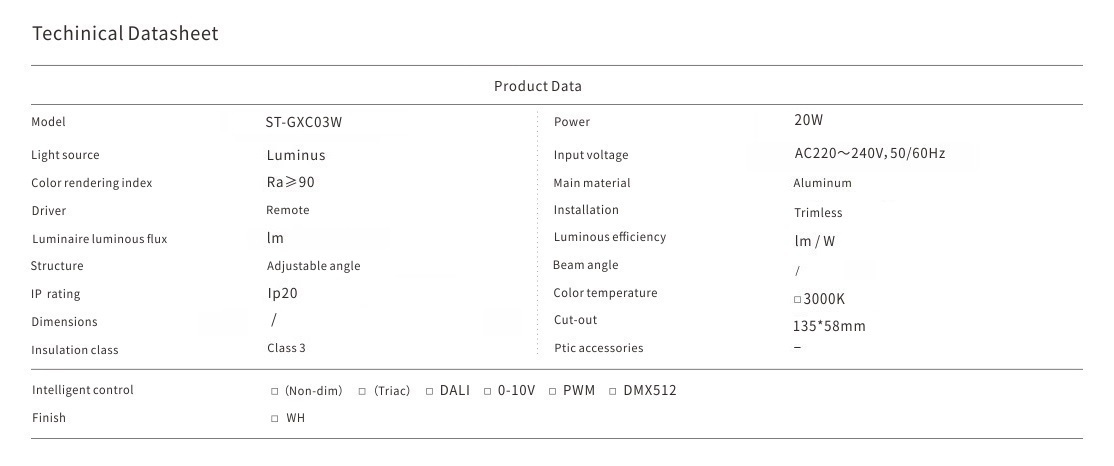Click the Adjustable angle structure value
Screen dimensions: 1114x466
(x=313, y=266)
